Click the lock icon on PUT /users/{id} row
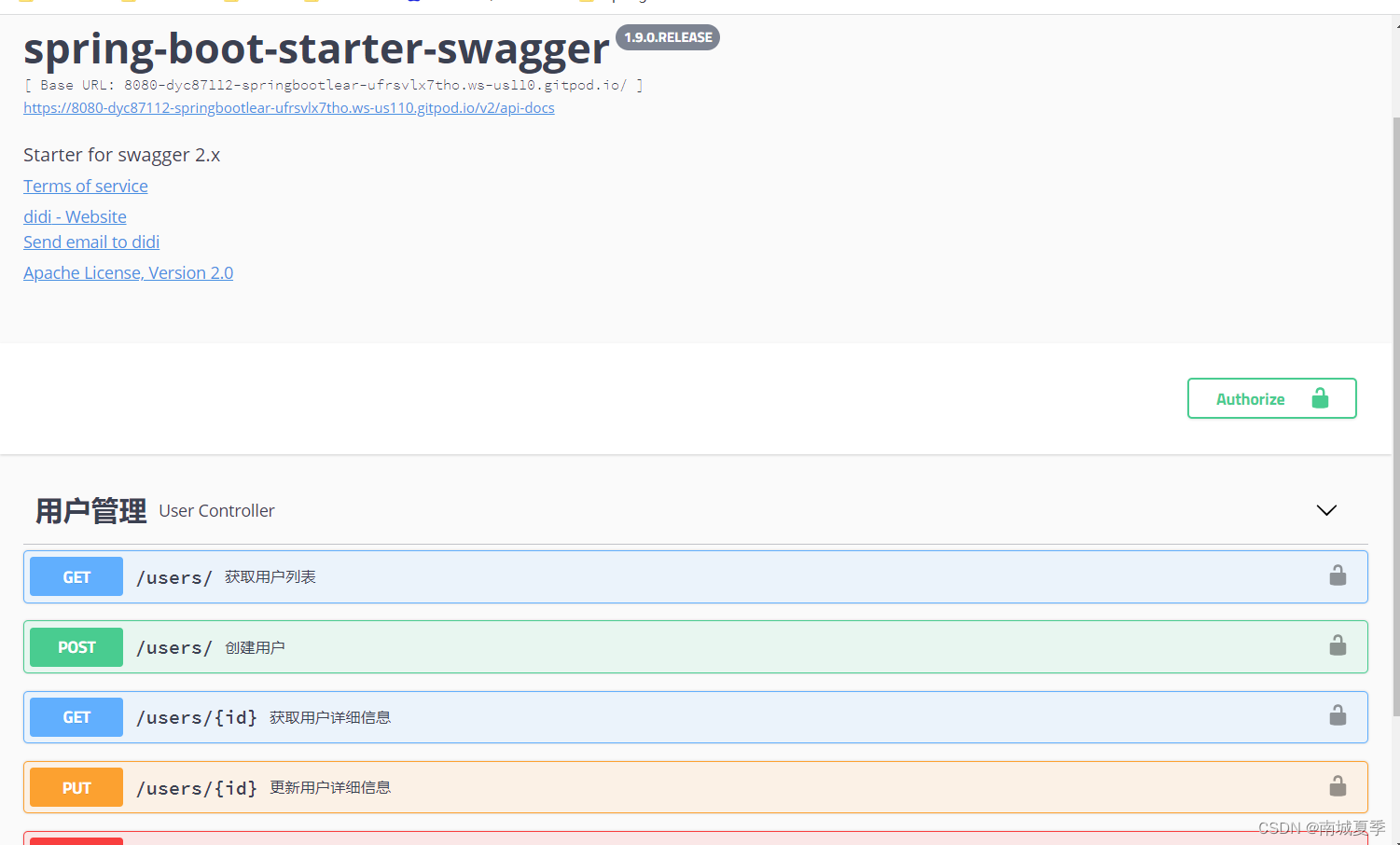The height and width of the screenshot is (845, 1400). coord(1338,786)
